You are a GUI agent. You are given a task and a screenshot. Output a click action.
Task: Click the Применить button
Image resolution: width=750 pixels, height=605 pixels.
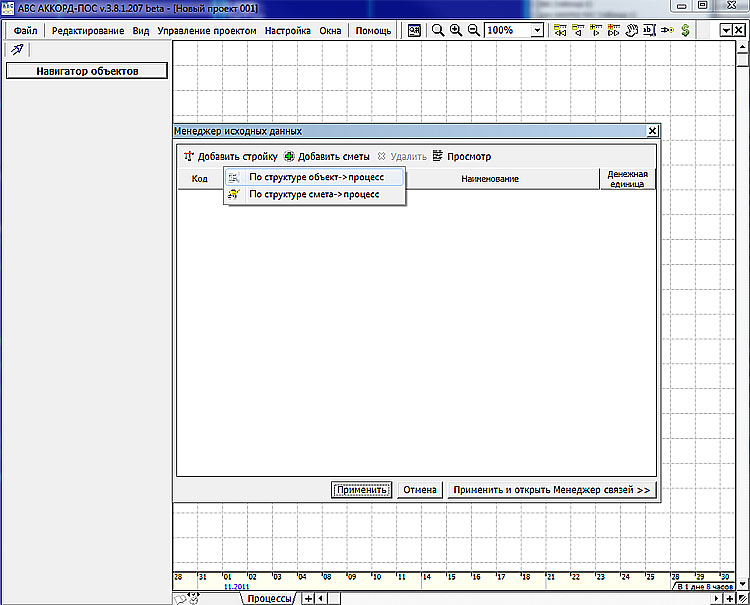click(x=362, y=490)
